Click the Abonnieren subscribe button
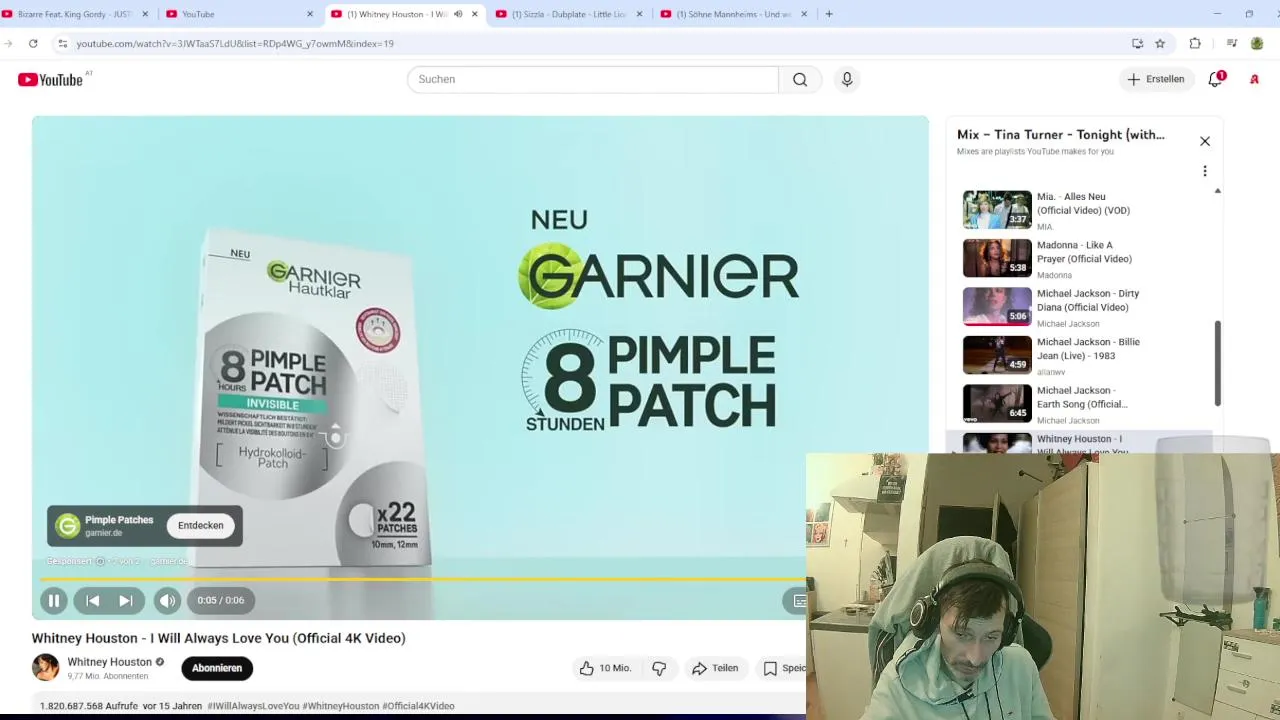1280x720 pixels. 217,668
